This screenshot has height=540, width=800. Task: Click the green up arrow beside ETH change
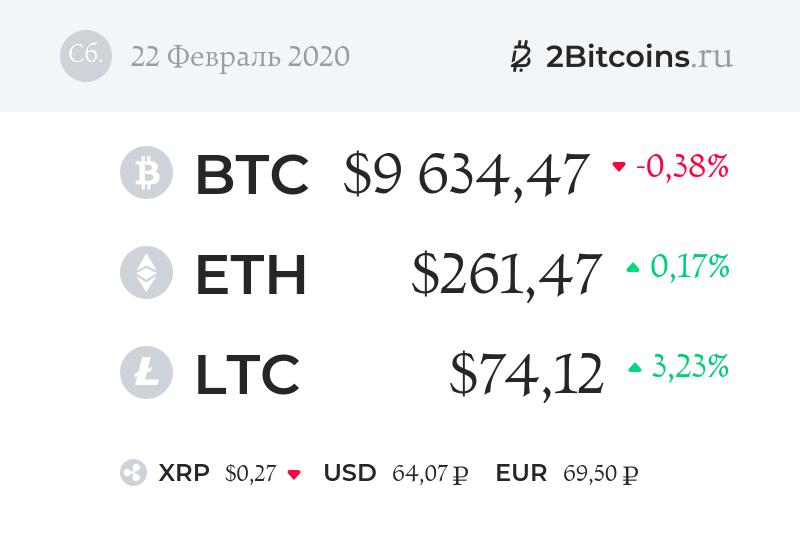point(633,268)
